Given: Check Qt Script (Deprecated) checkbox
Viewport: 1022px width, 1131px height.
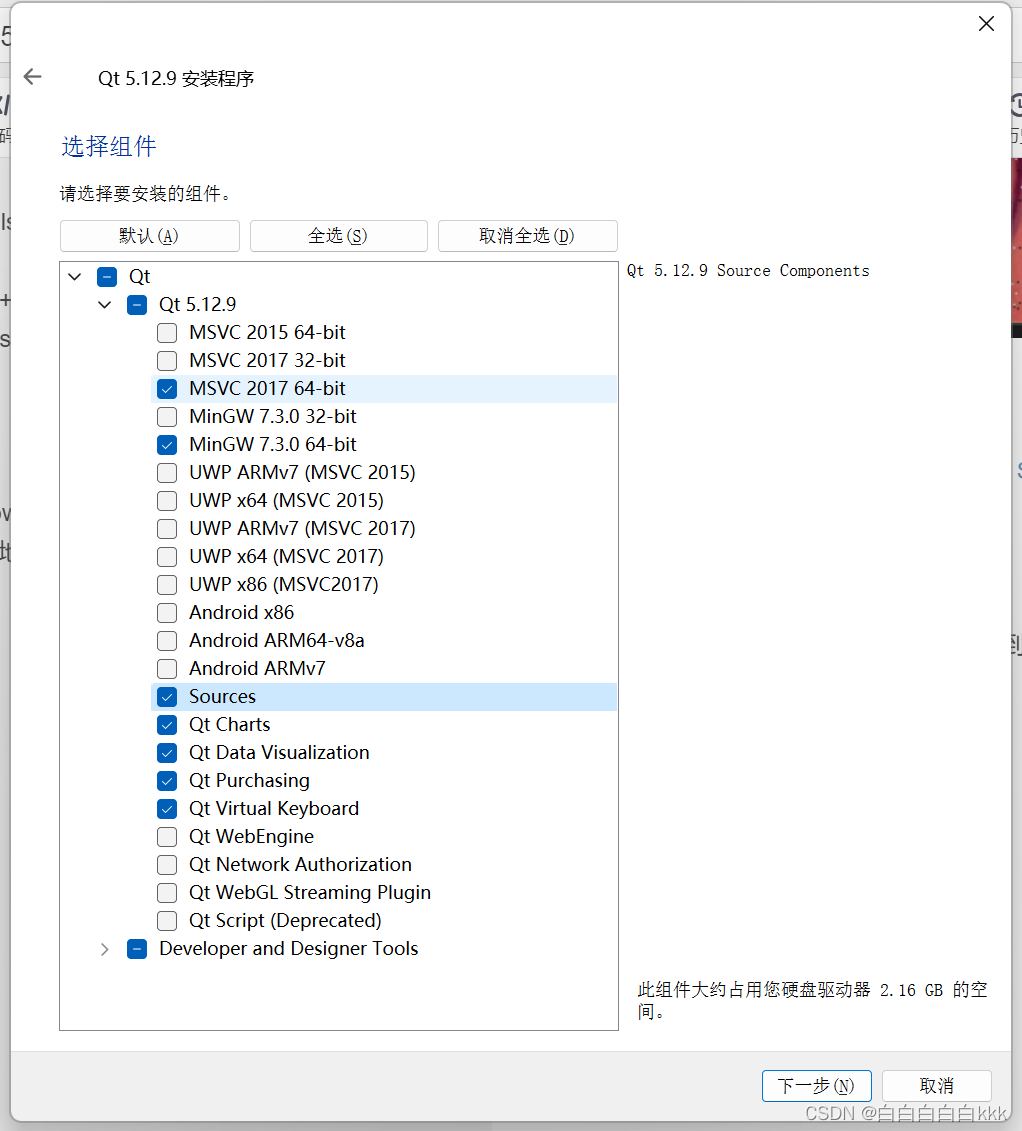Looking at the screenshot, I should (x=167, y=920).
